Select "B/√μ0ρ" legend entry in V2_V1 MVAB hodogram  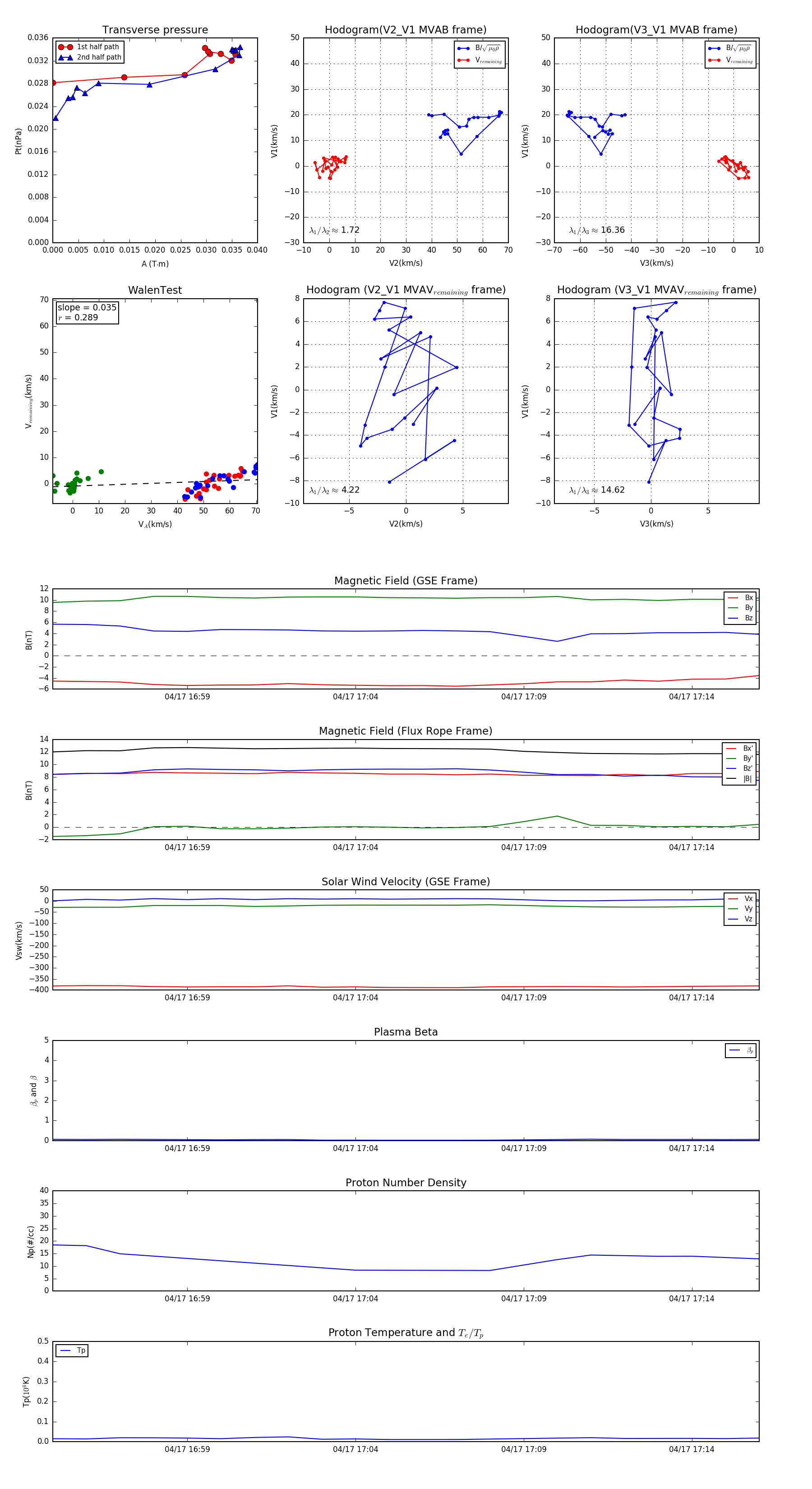[479, 49]
